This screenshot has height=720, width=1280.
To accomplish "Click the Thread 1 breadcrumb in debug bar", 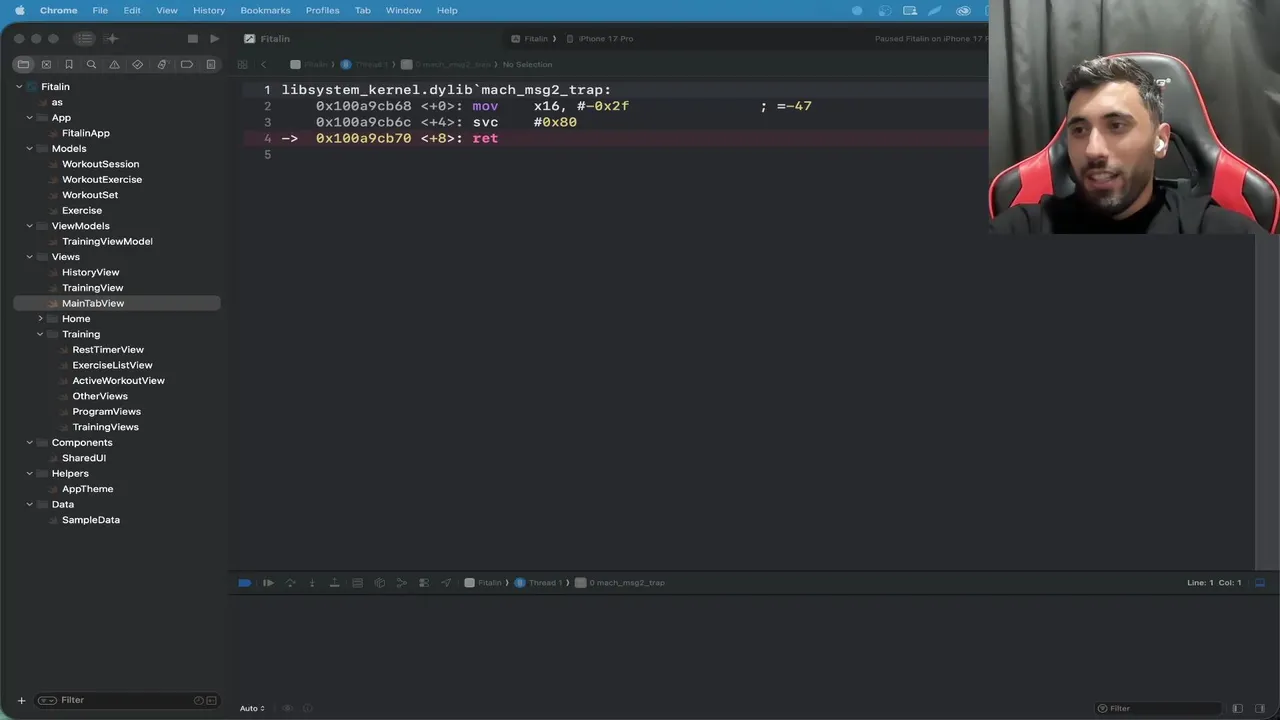I will 538,583.
